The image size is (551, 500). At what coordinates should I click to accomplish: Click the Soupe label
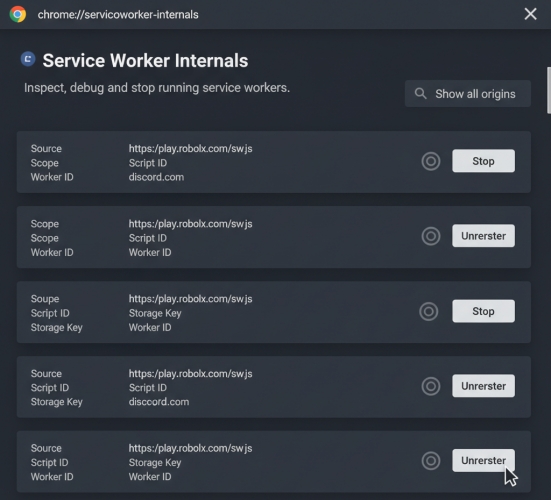coord(45,299)
